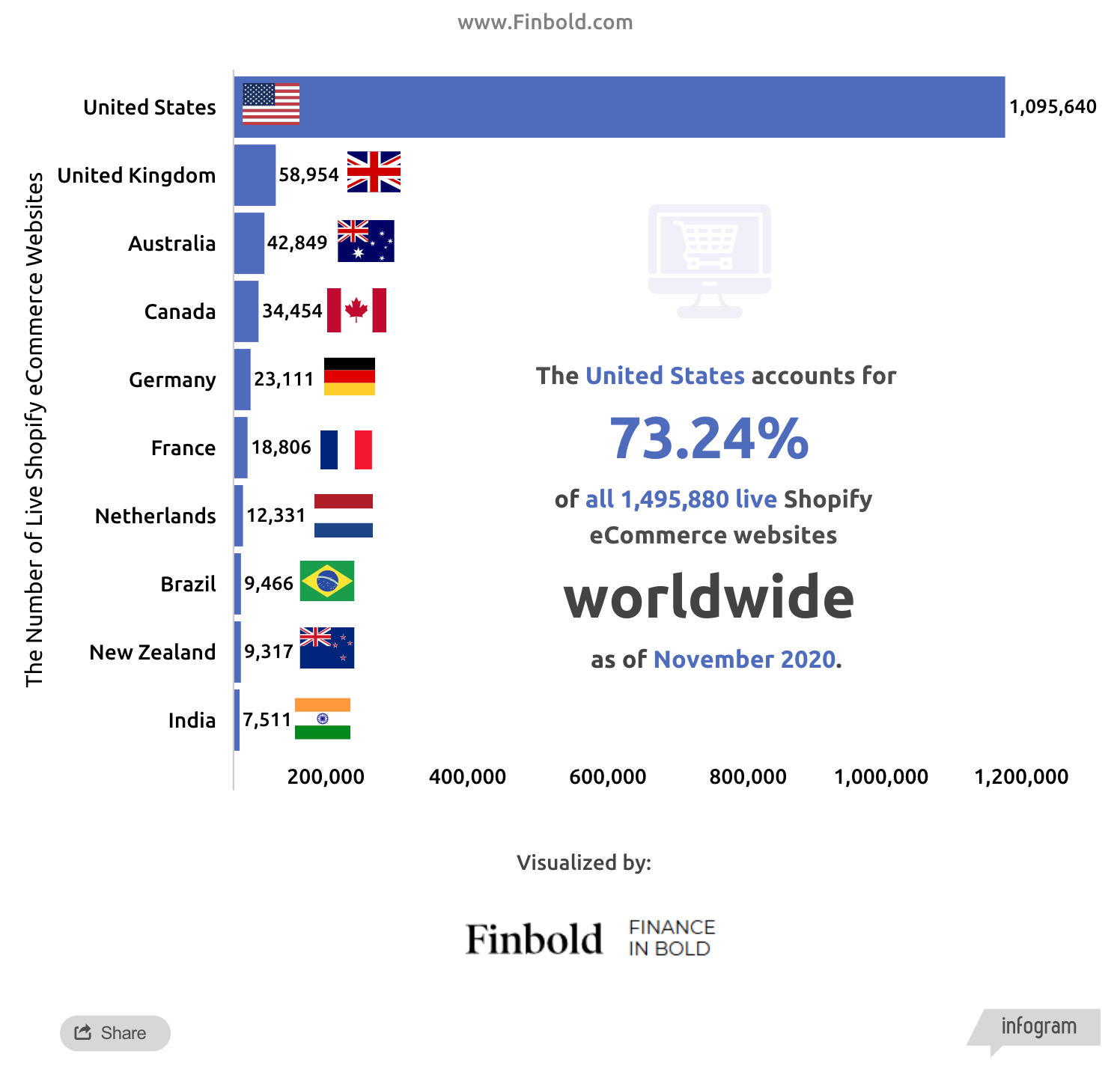Click the India flag icon
Image resolution: width=1120 pixels, height=1075 pixels.
point(323,719)
